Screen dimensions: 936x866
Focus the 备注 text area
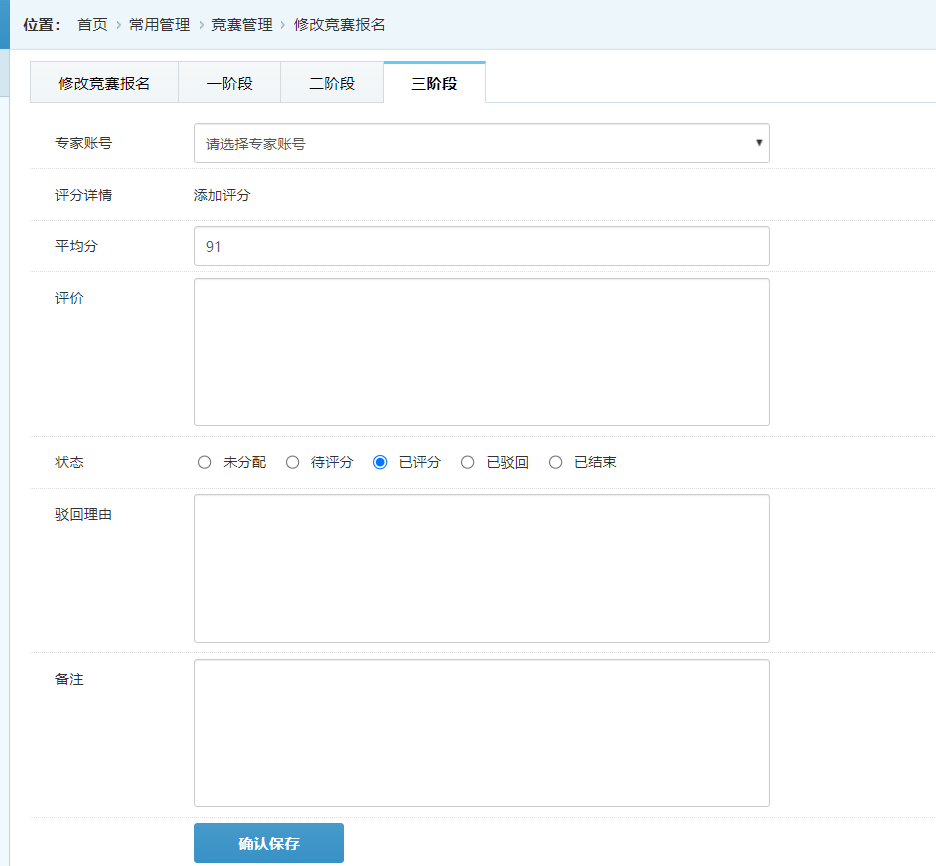[481, 733]
